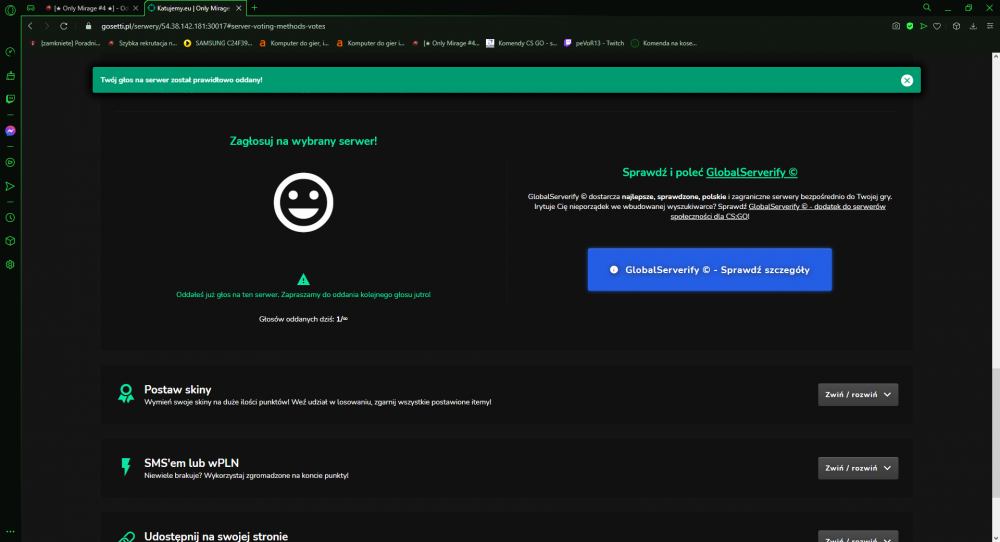Open the Twitch panel in the sidebar
Screen dimensions: 1000x542
click(x=10, y=99)
